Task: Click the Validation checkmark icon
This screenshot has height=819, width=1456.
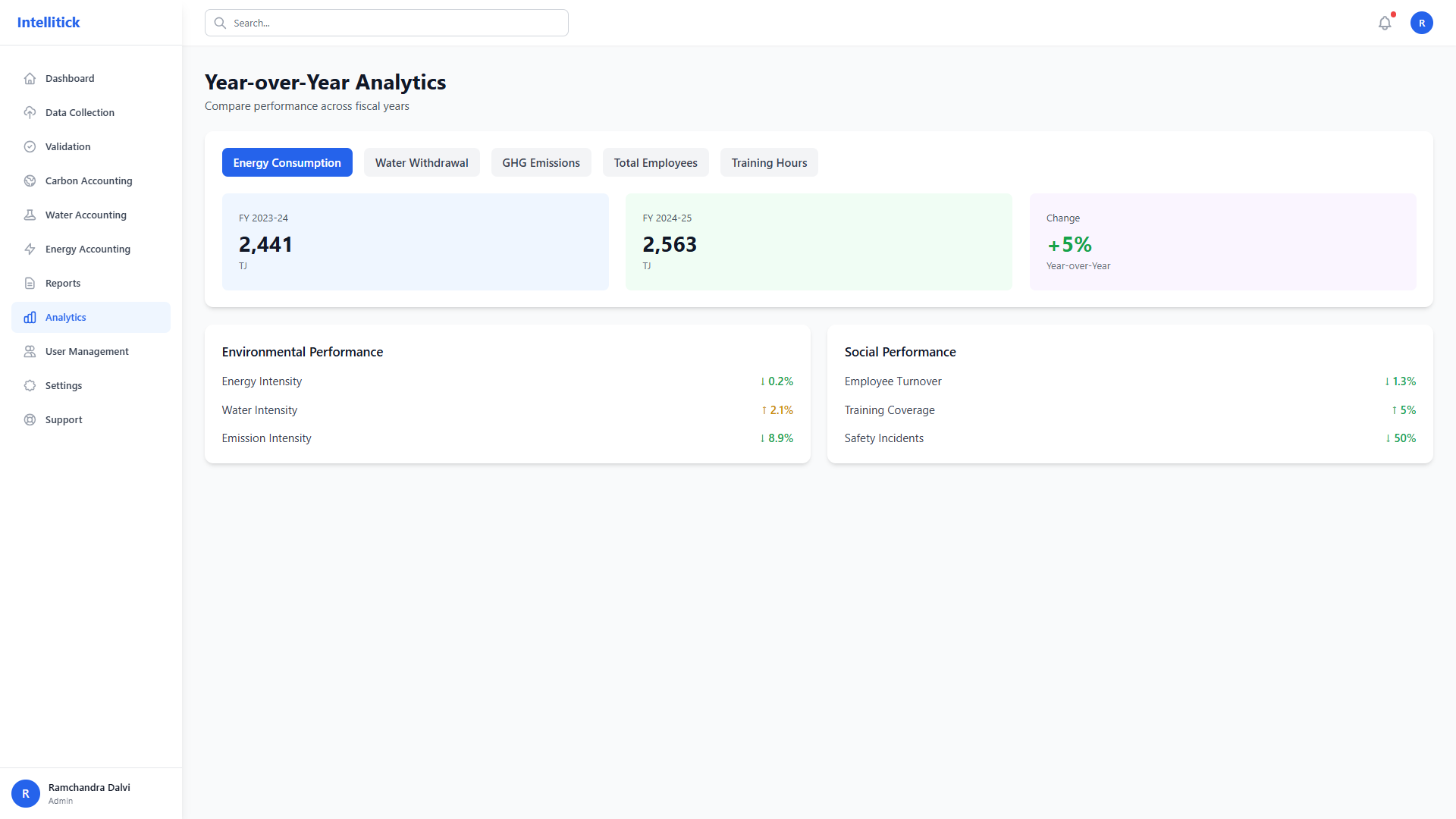Action: click(x=30, y=146)
